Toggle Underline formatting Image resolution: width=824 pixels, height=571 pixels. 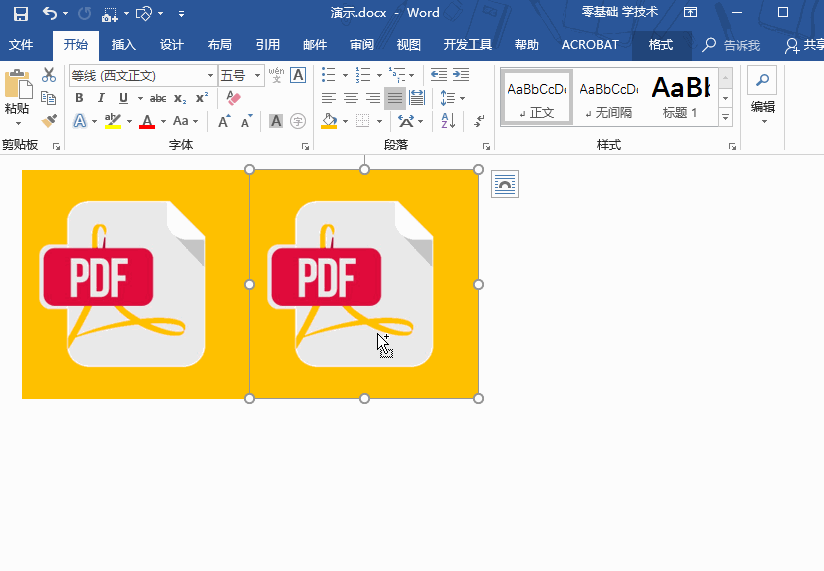click(x=123, y=98)
